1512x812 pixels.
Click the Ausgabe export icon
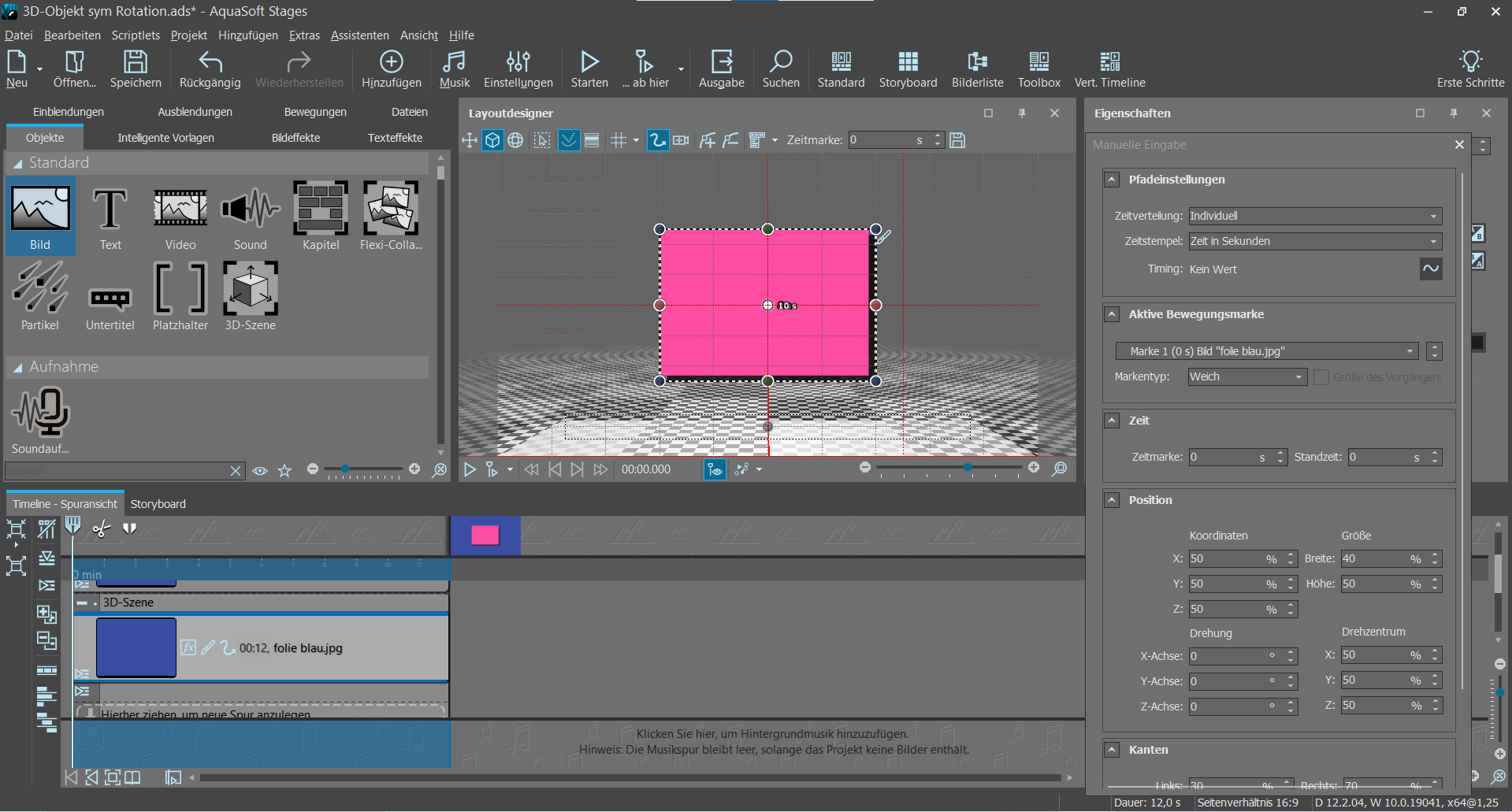(x=721, y=69)
